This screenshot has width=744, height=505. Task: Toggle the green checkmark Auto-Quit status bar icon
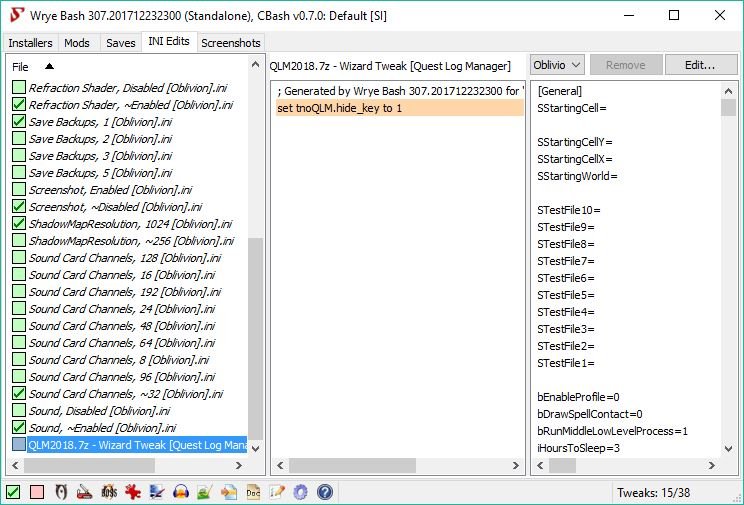pyautogui.click(x=13, y=492)
